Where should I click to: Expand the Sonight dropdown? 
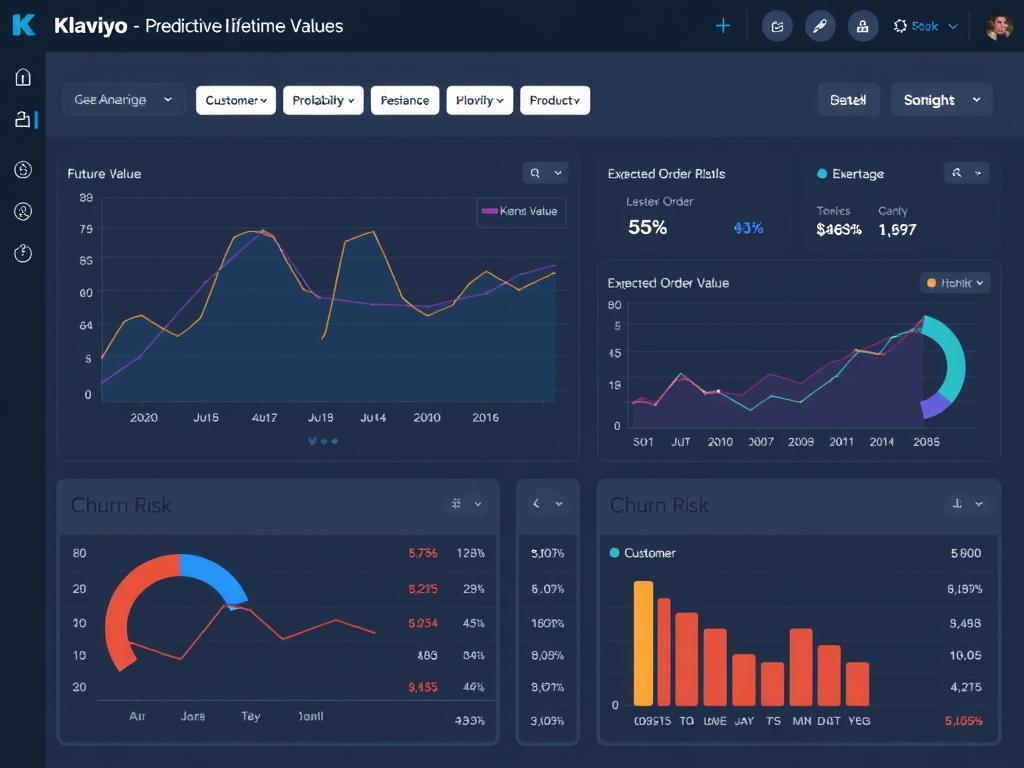coord(940,100)
